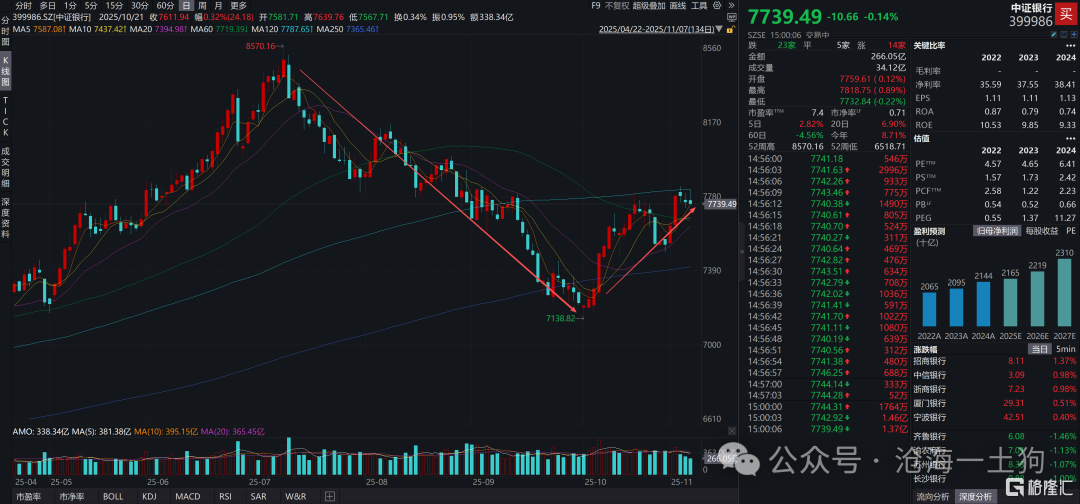
Task: Open 关键比率 more options ellipsis
Action: [1072, 45]
